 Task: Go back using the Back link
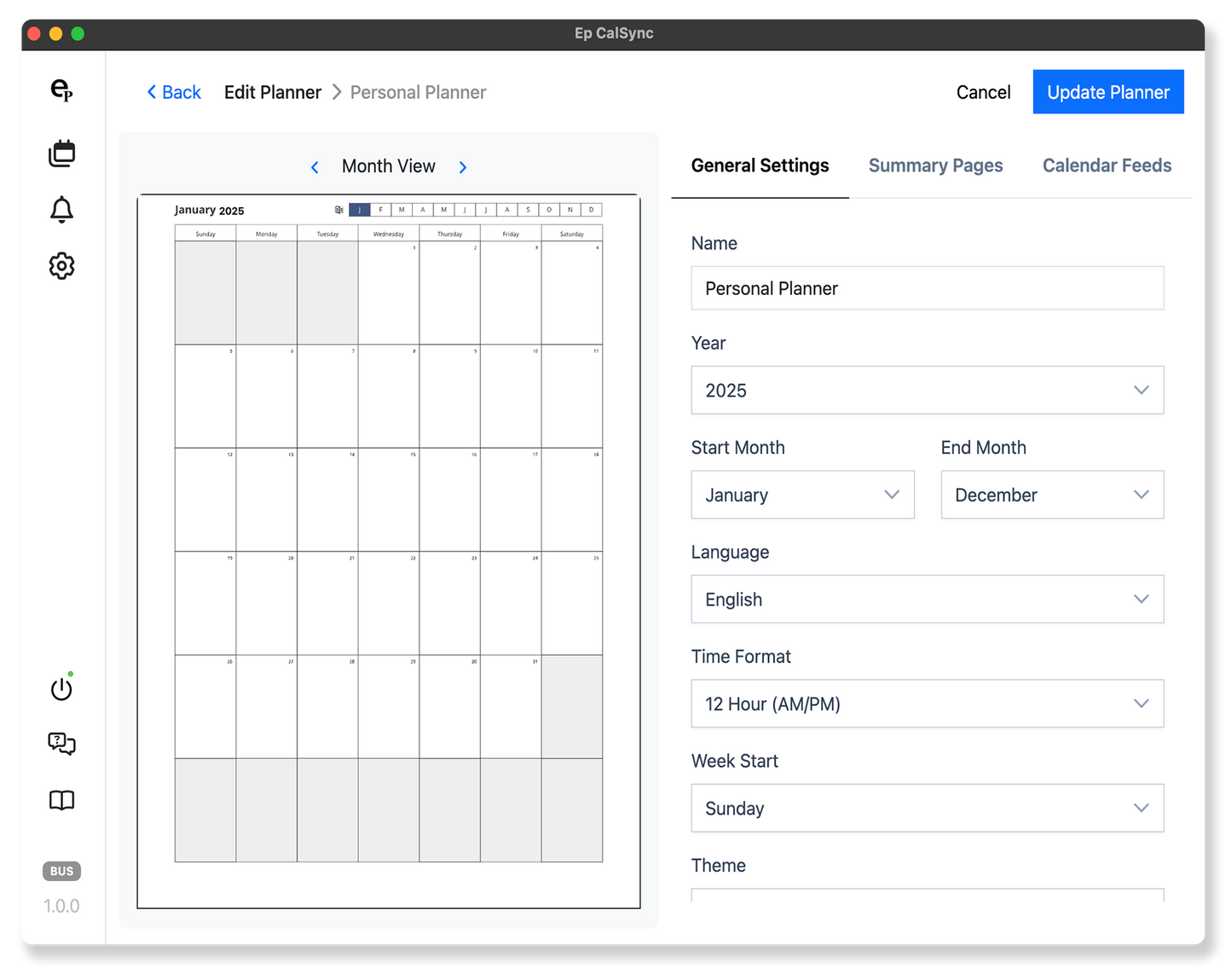click(x=173, y=91)
